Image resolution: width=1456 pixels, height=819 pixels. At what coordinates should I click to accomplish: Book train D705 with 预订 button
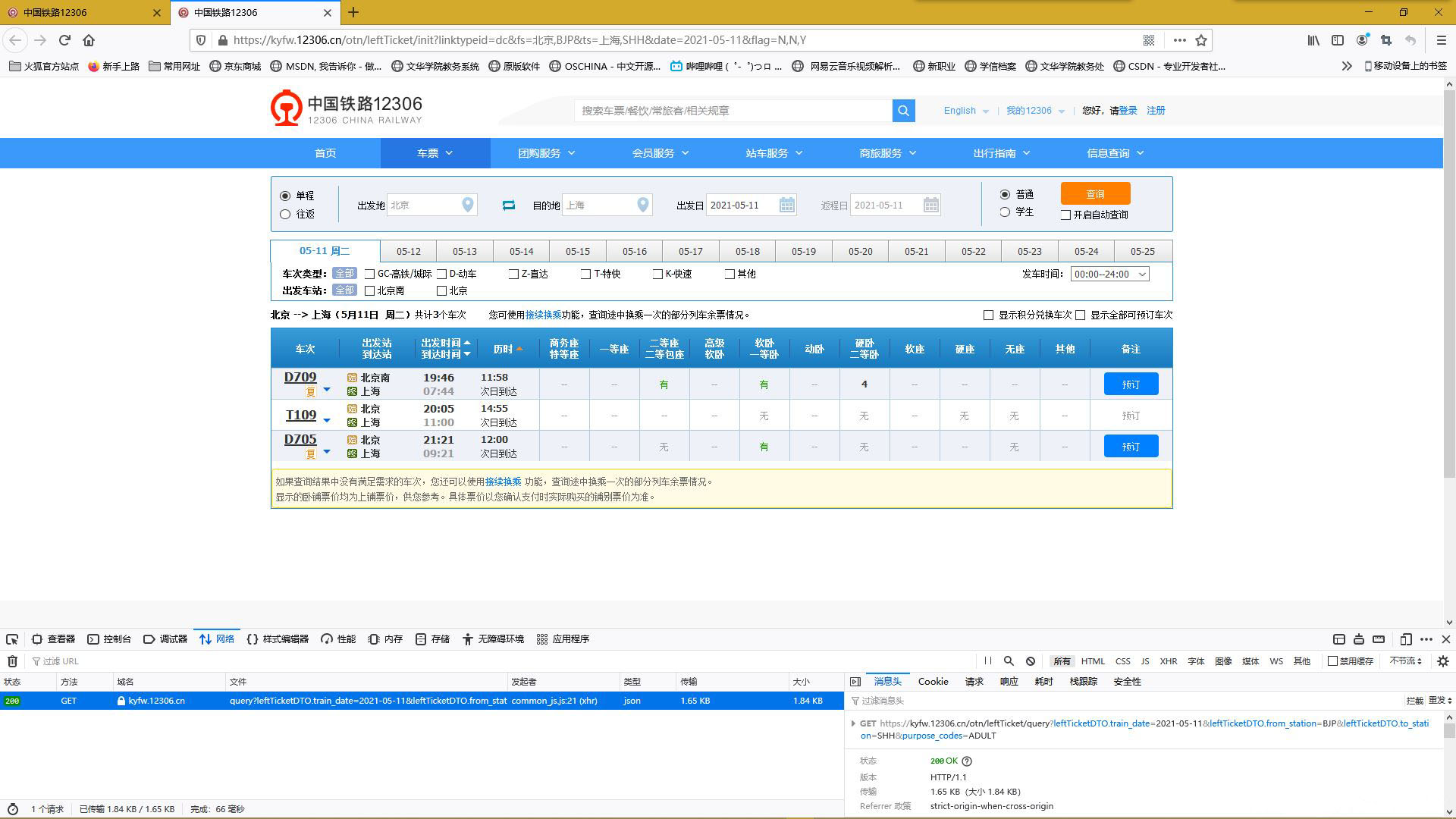(x=1131, y=447)
